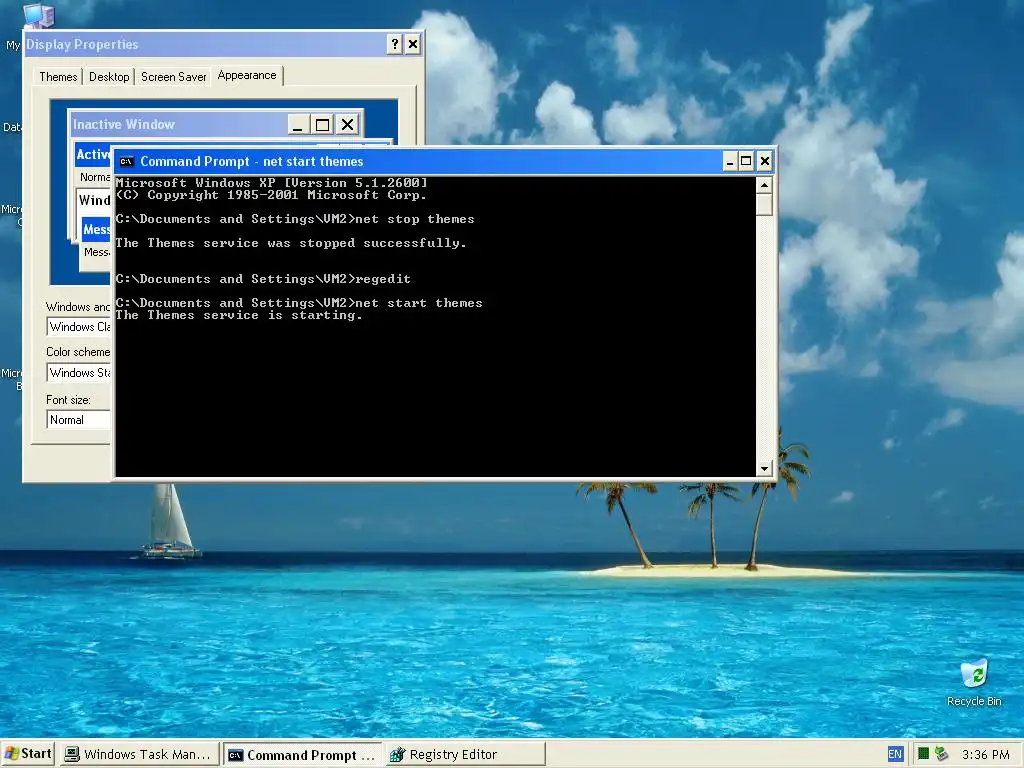This screenshot has height=768, width=1024.
Task: Close the Command Prompt window
Action: coord(765,161)
